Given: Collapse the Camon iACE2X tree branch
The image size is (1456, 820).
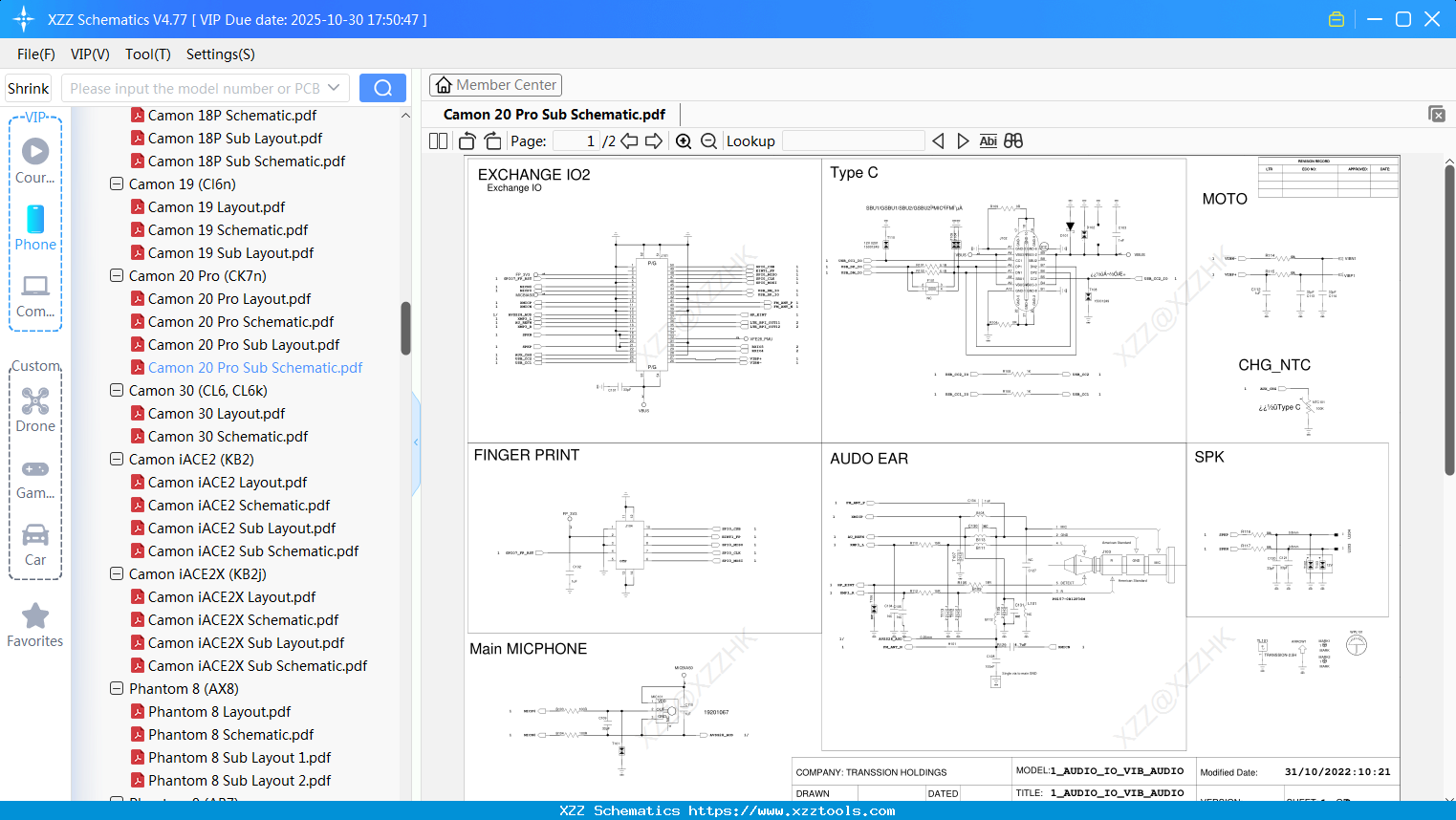Looking at the screenshot, I should pyautogui.click(x=116, y=573).
